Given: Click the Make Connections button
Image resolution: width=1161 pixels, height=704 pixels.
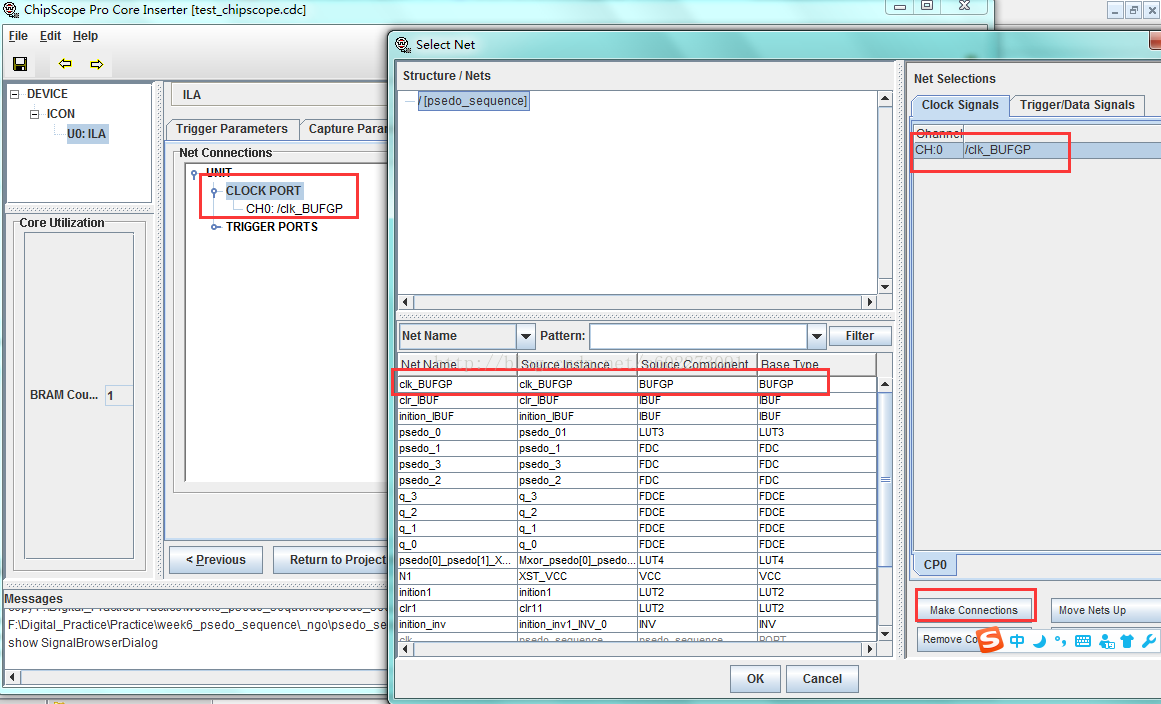Looking at the screenshot, I should click(974, 610).
